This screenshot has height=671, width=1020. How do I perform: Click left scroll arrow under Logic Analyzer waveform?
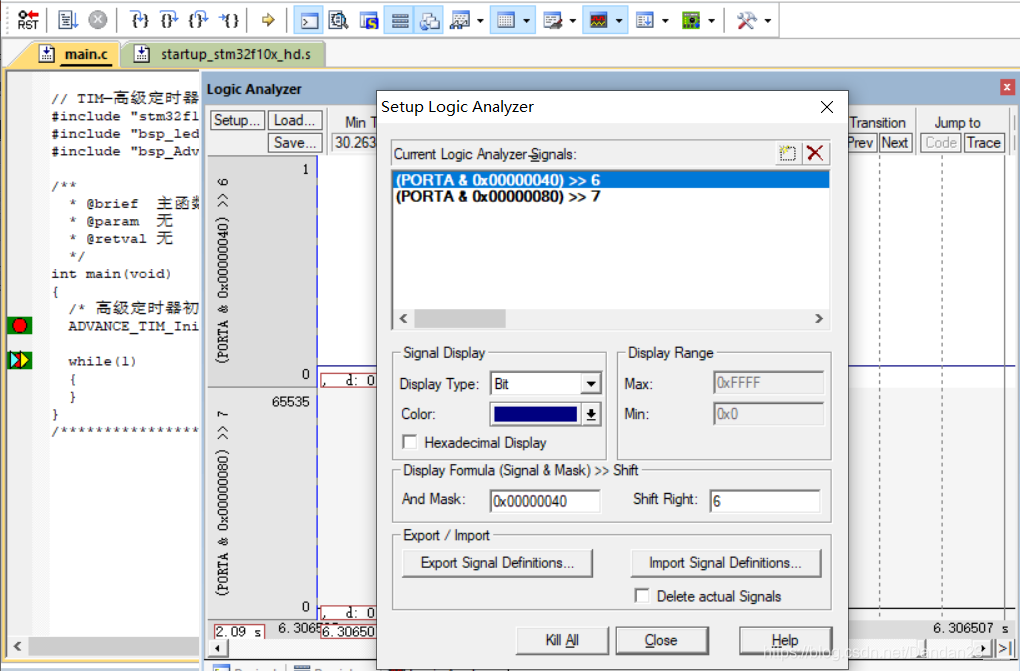tap(217, 648)
